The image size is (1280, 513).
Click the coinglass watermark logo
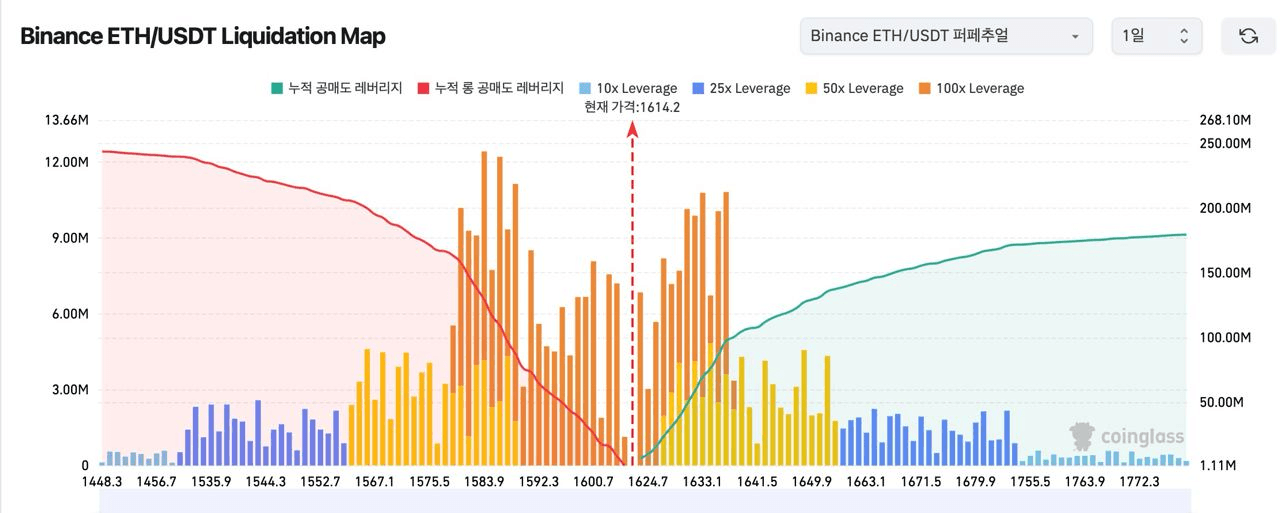point(1127,436)
